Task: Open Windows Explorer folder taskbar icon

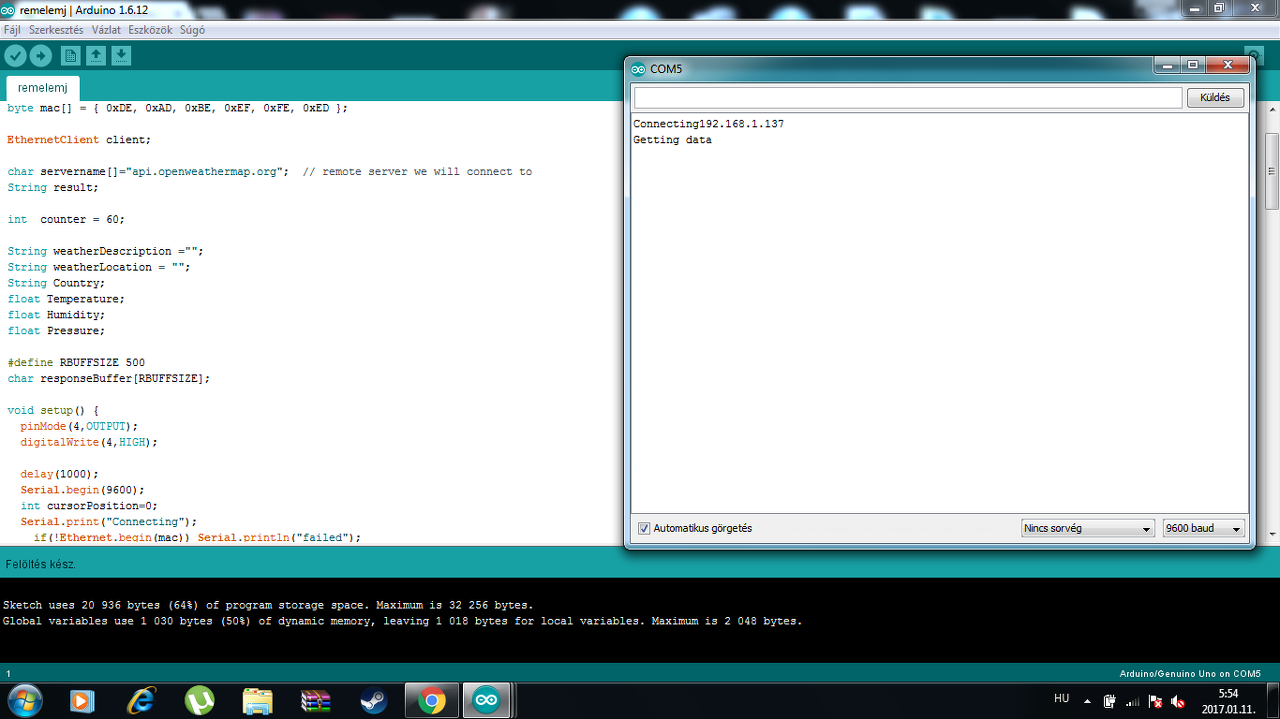Action: tap(258, 701)
